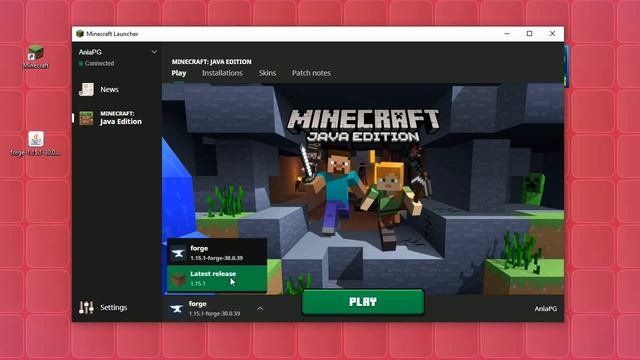Open the Settings sliders icon
This screenshot has height=360, width=640.
tap(86, 307)
